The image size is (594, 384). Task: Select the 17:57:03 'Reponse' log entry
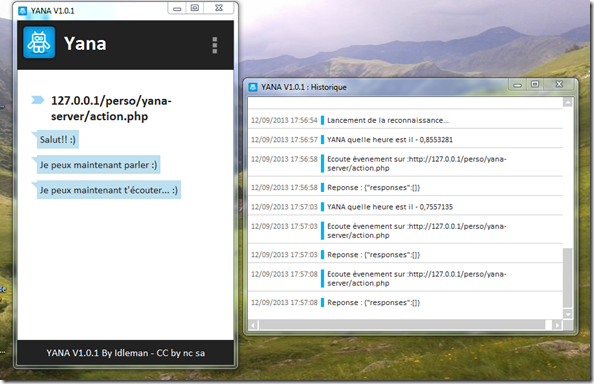point(405,254)
